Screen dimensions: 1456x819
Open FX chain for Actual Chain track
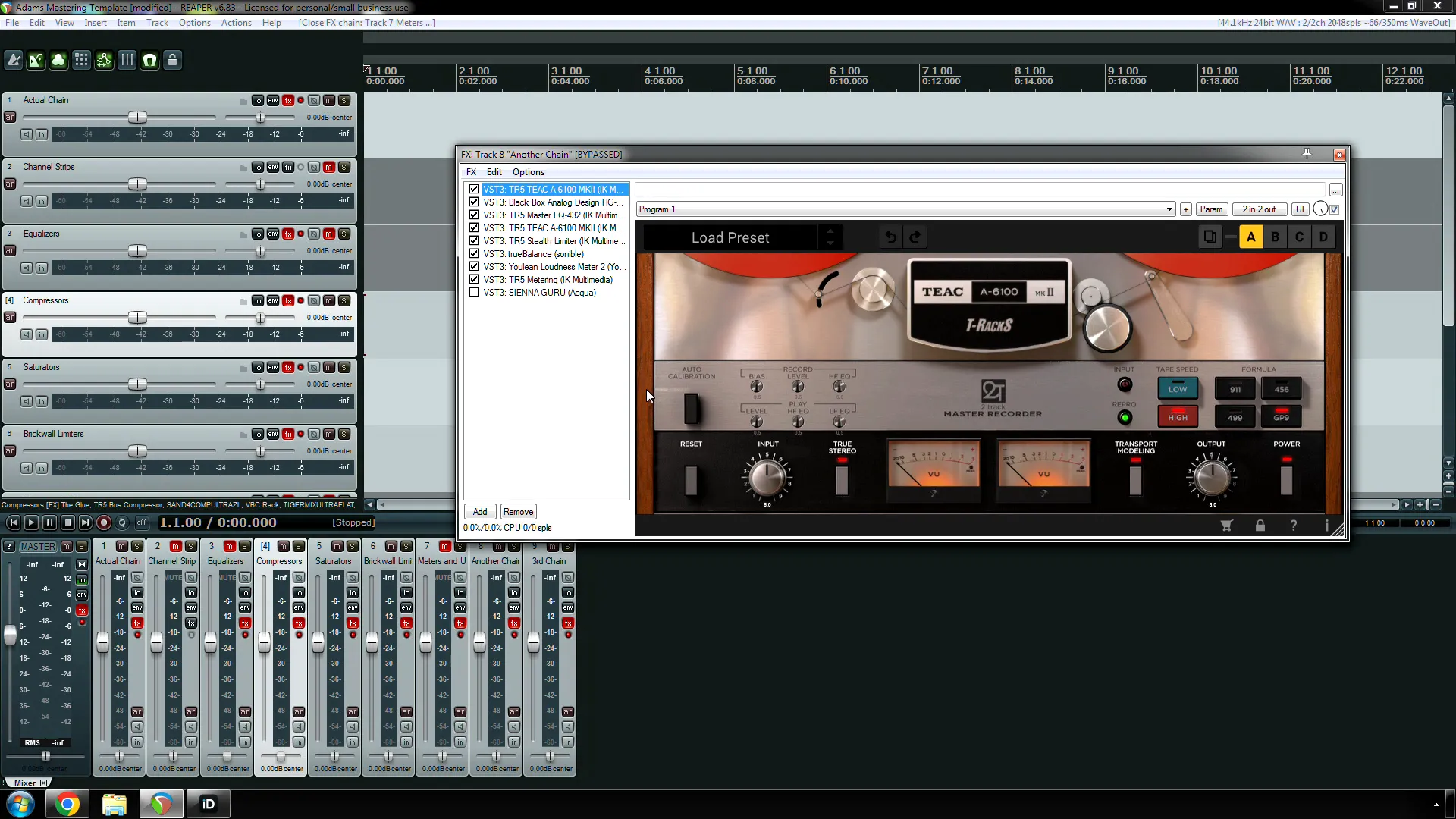click(288, 100)
